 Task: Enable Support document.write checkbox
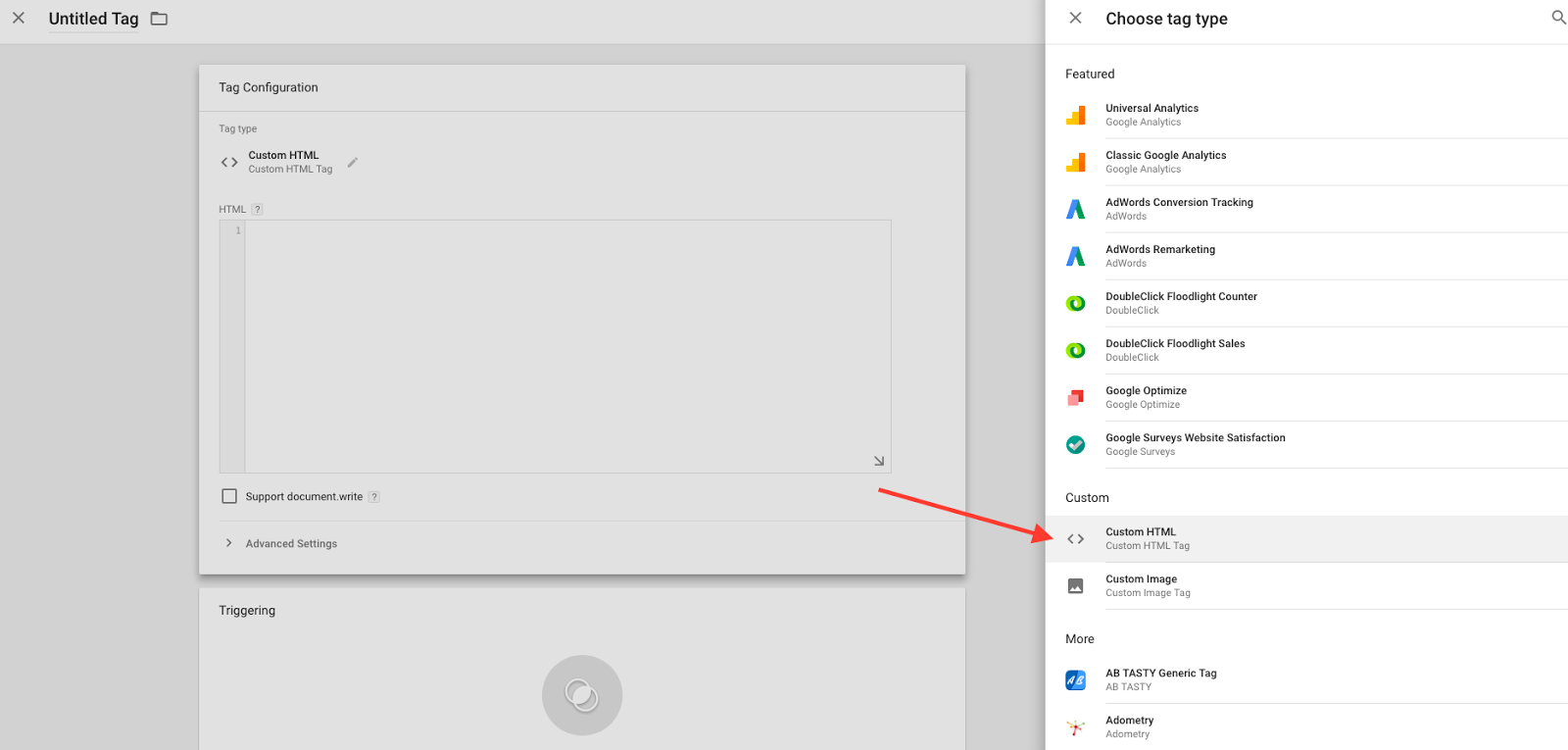coord(229,496)
